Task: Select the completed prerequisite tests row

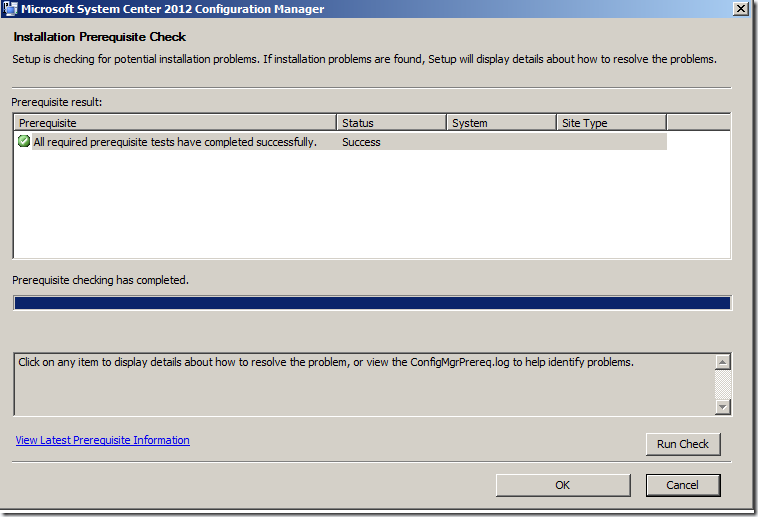Action: [175, 142]
